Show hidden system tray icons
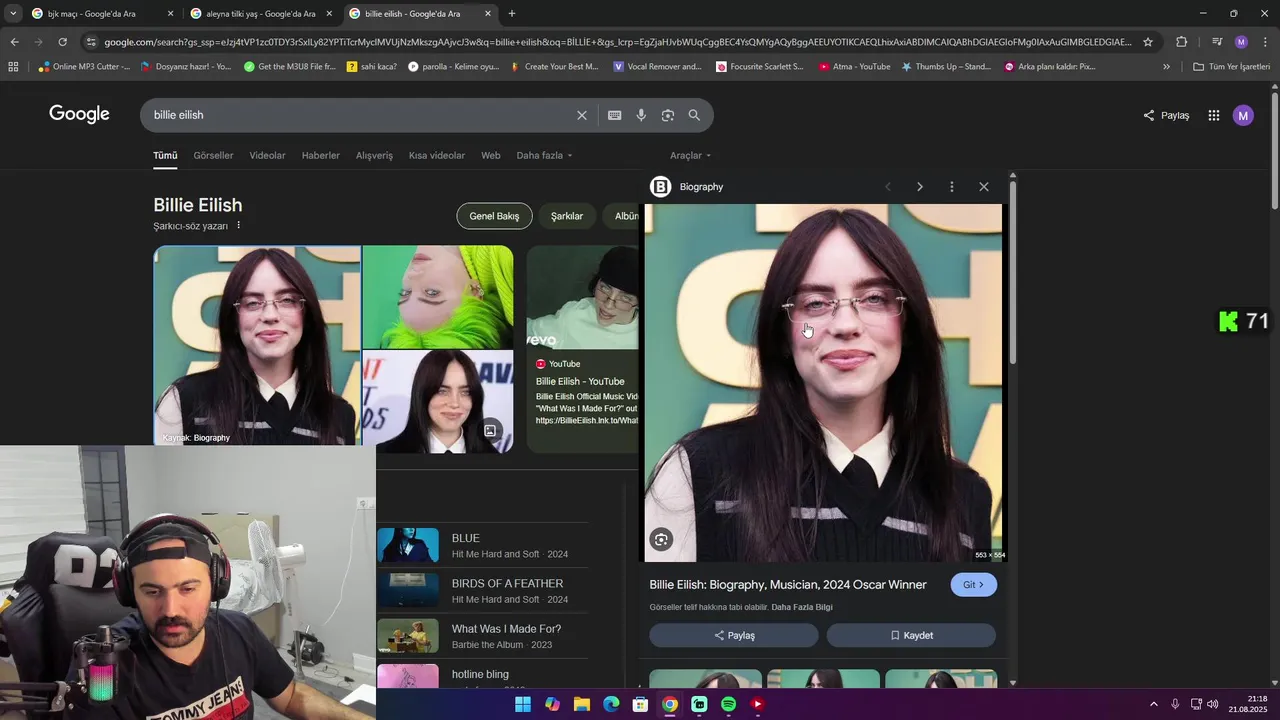 click(1153, 704)
